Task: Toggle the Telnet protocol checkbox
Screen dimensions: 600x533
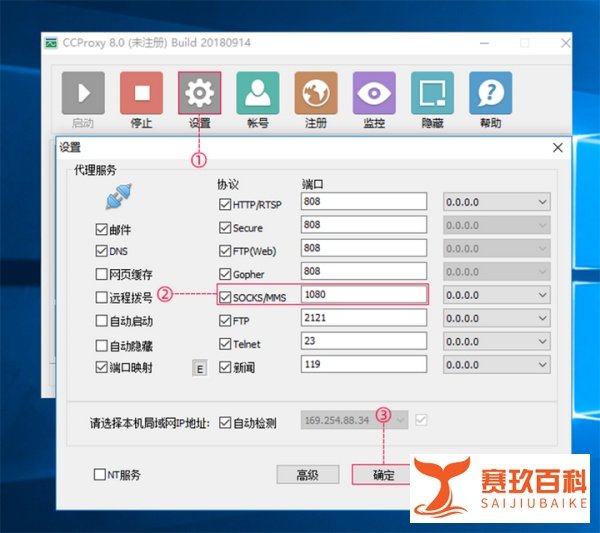Action: (225, 344)
